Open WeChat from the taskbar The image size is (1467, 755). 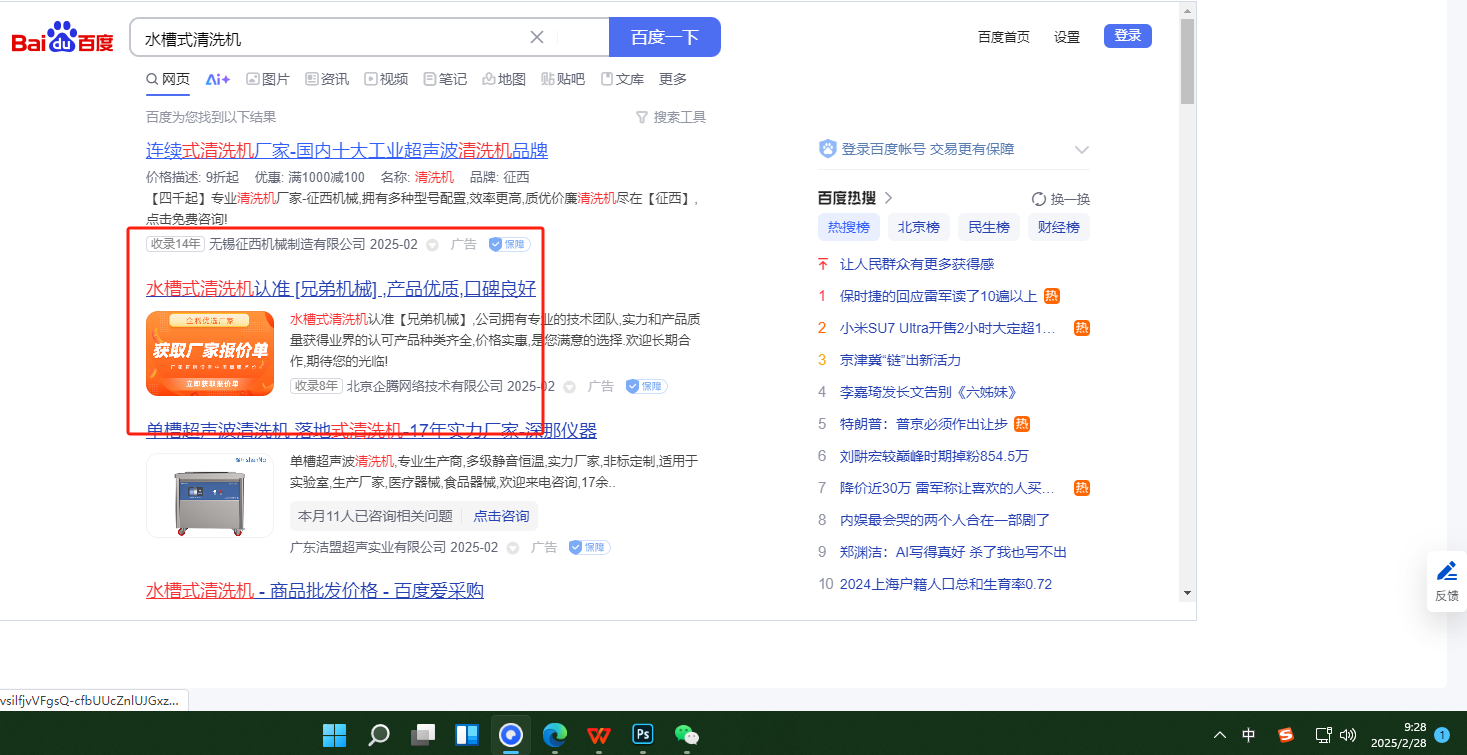tap(687, 735)
